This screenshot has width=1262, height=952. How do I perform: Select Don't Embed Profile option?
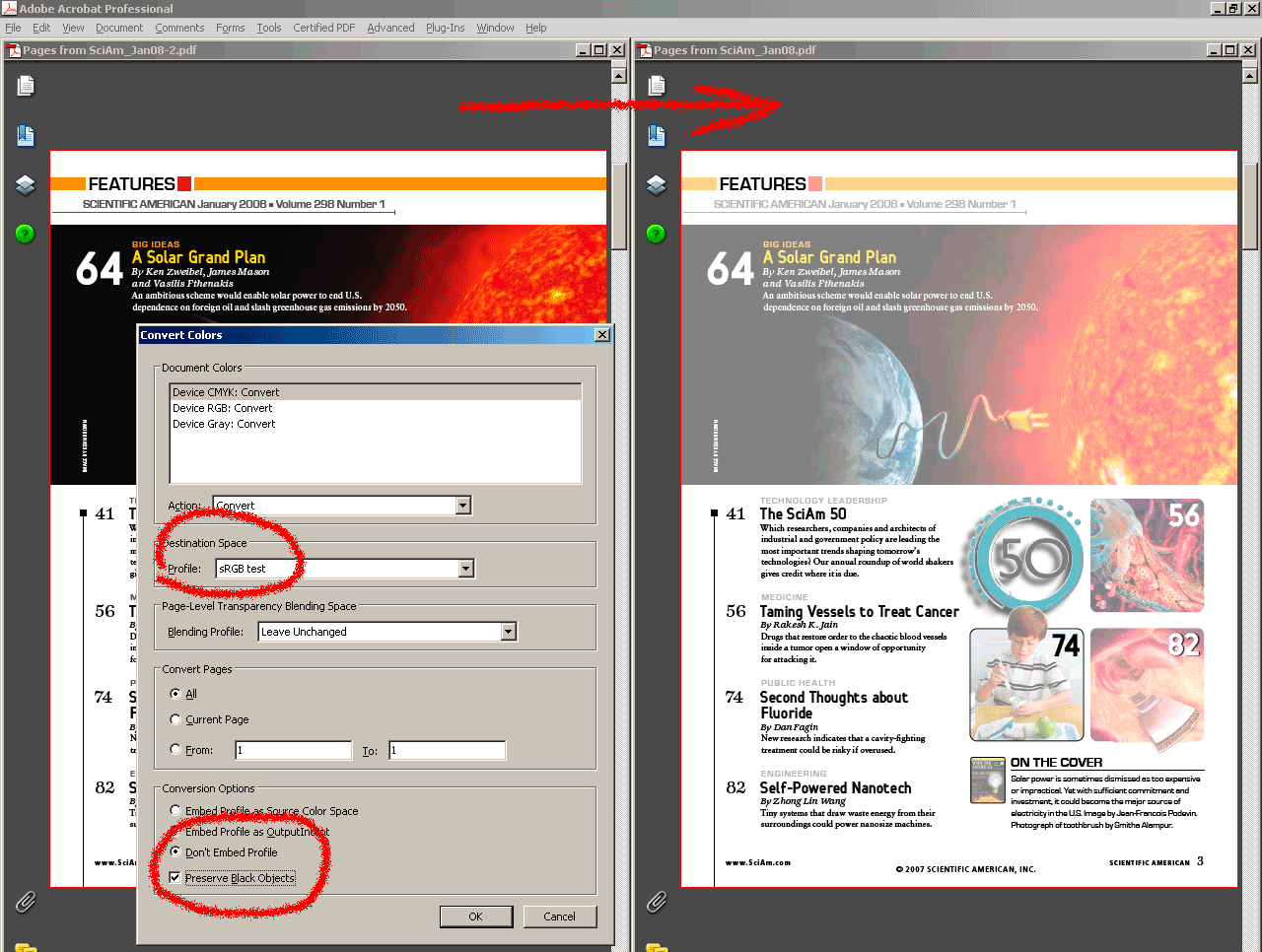pyautogui.click(x=175, y=851)
